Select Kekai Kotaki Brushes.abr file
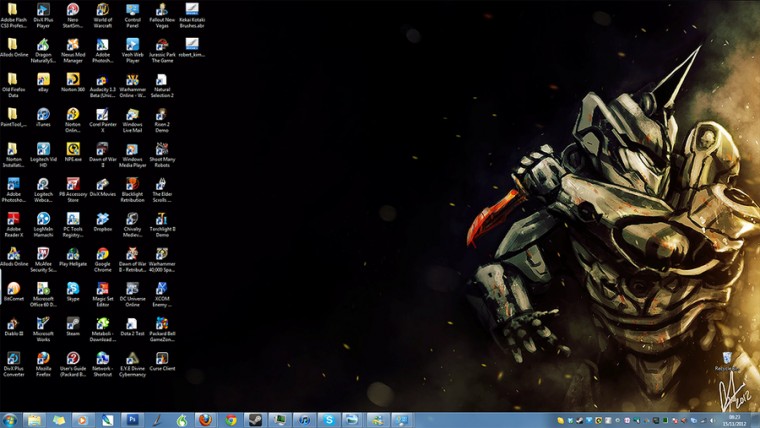This screenshot has width=760, height=428. 192,16
